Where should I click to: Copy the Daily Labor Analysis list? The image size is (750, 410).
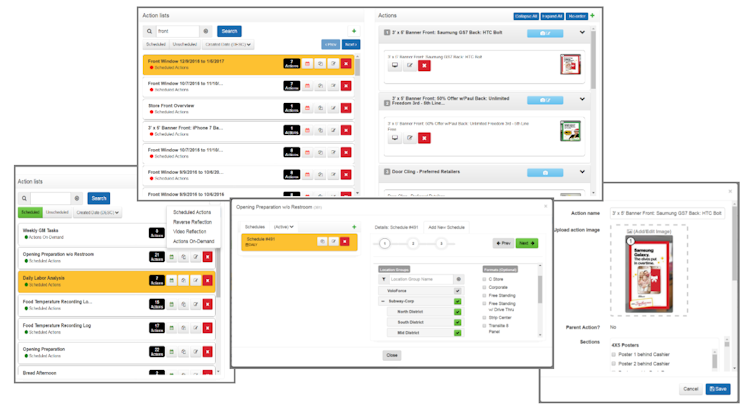(x=184, y=280)
